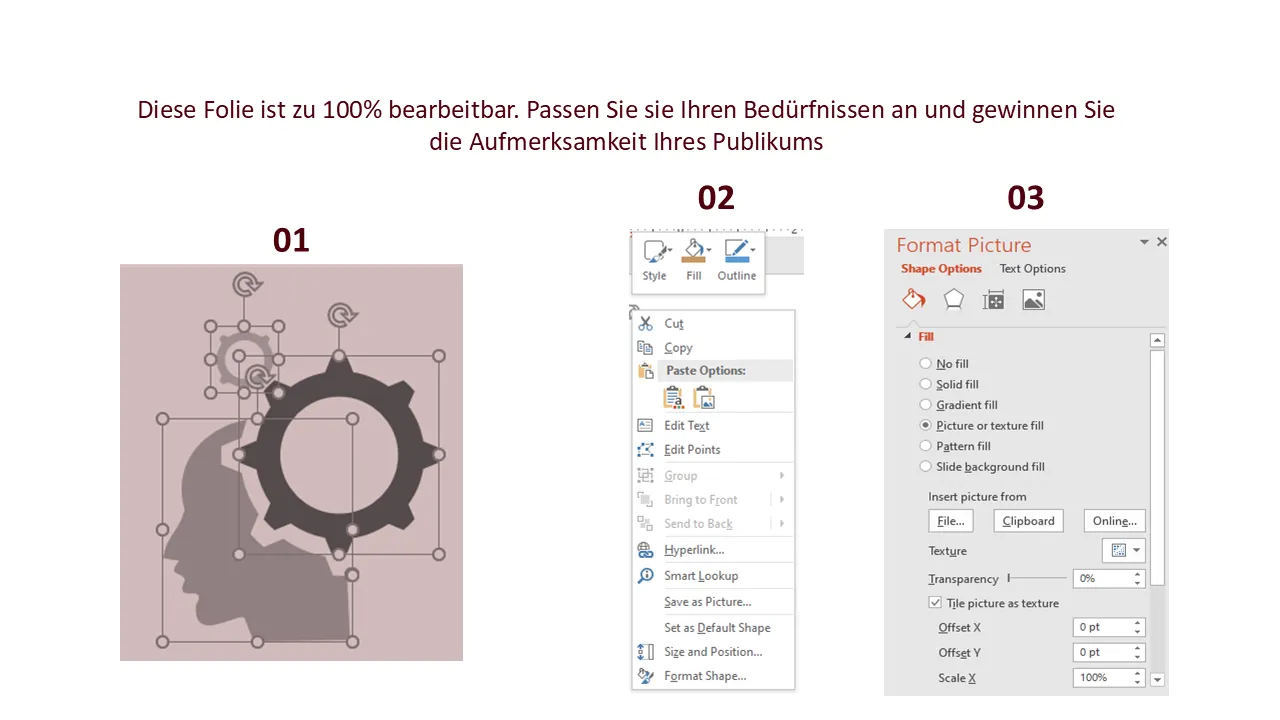Open the Picture icon tab
Viewport: 1280px width, 720px height.
[x=1033, y=299]
